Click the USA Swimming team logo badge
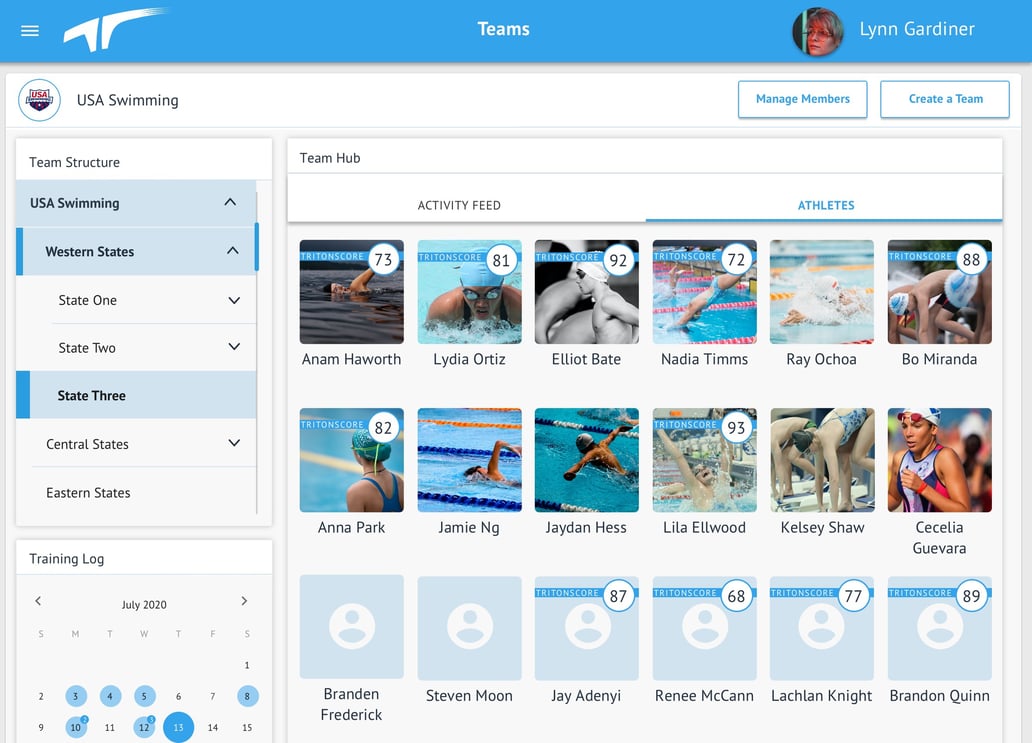Viewport: 1032px width, 743px height. (x=38, y=100)
